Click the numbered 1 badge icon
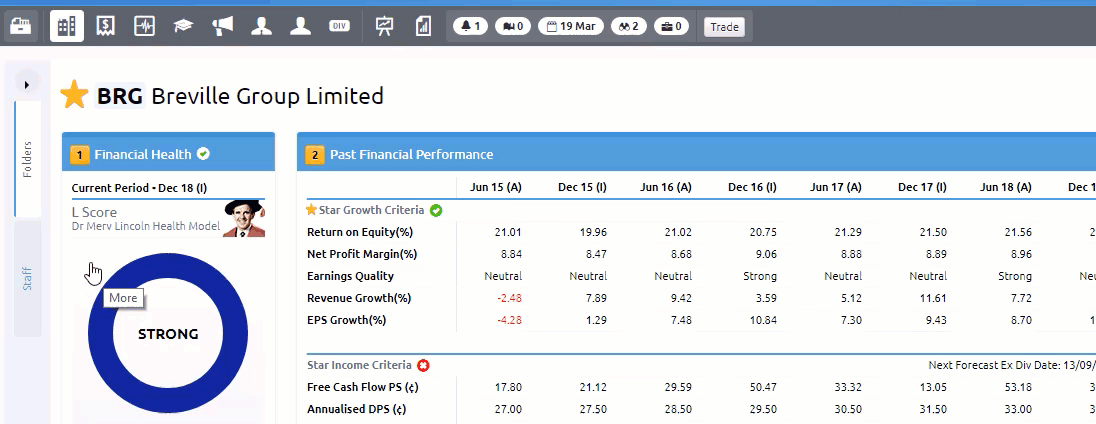The height and width of the screenshot is (424, 1096). coord(80,154)
